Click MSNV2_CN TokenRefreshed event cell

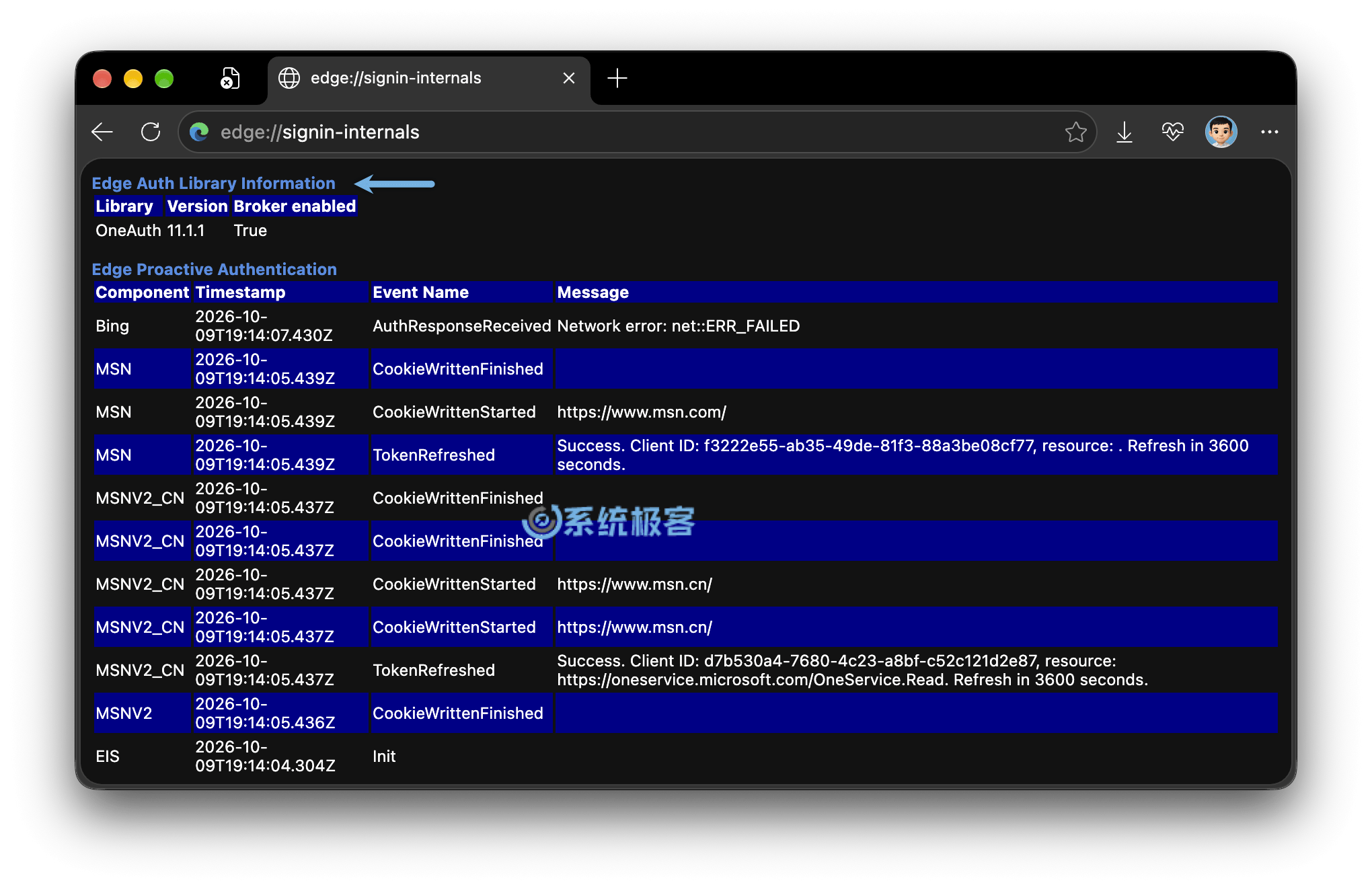[434, 670]
